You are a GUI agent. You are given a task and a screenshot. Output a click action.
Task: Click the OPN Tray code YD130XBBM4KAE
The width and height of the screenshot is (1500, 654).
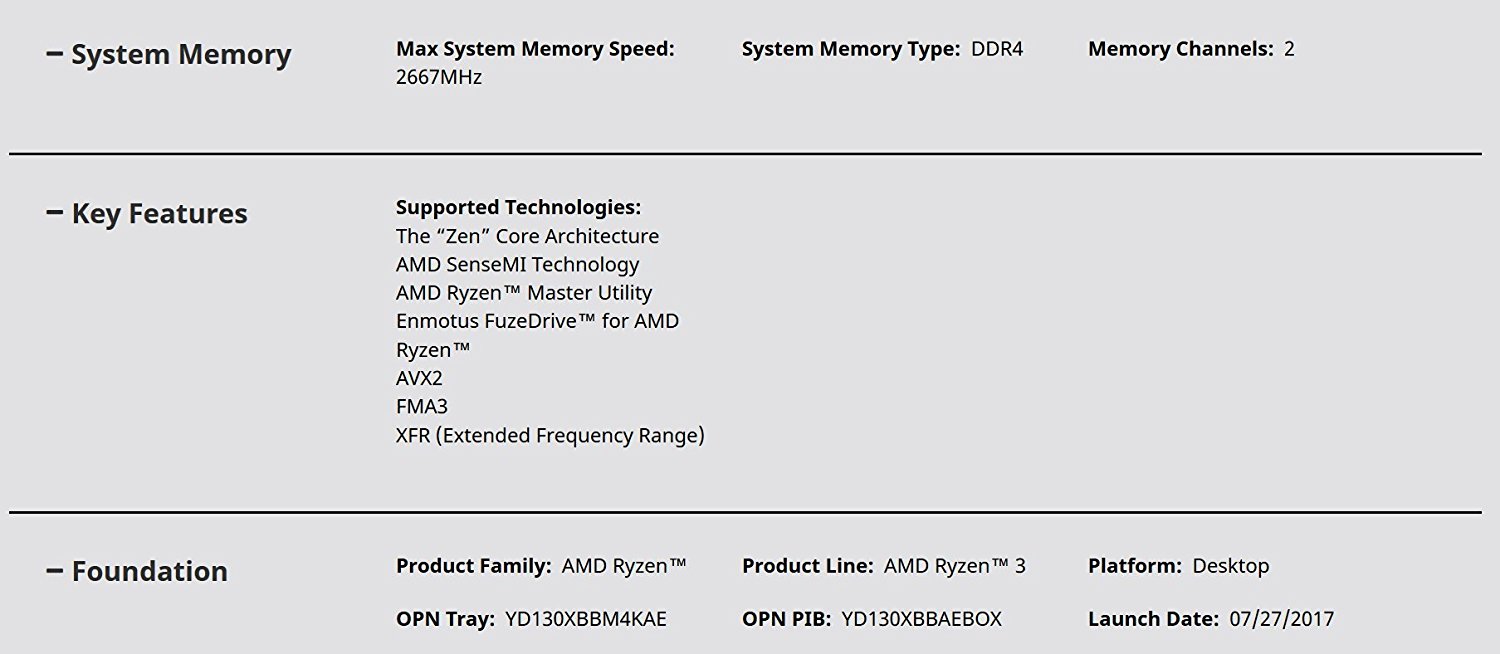pos(588,618)
